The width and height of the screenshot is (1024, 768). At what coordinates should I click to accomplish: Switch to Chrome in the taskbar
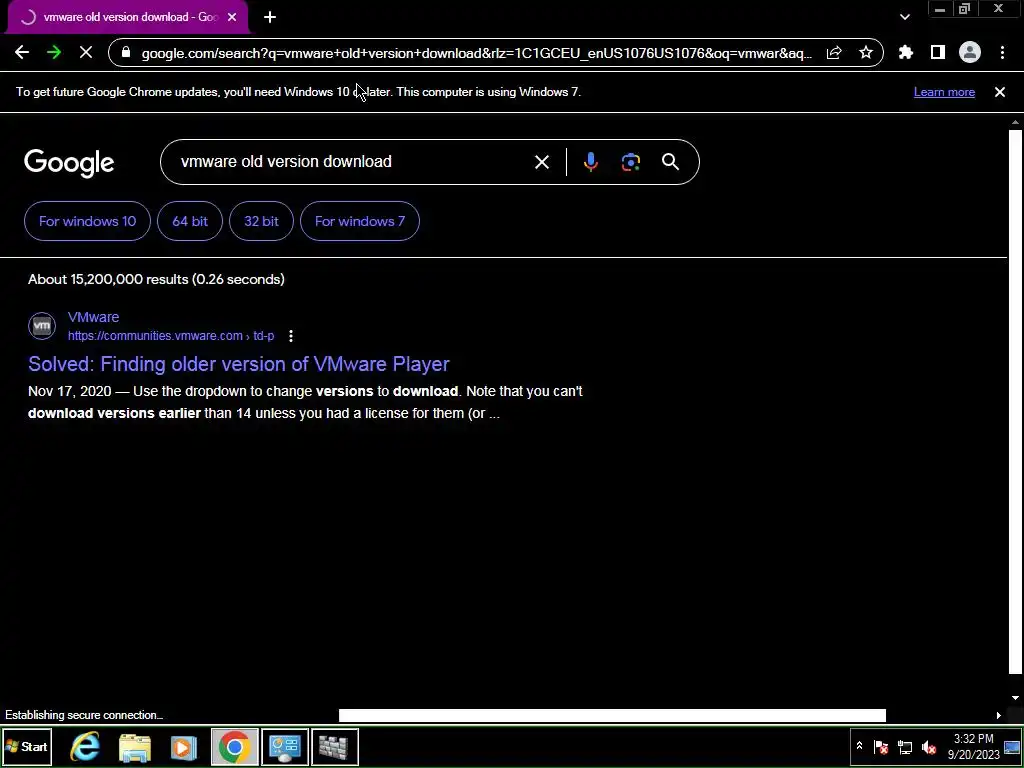234,746
